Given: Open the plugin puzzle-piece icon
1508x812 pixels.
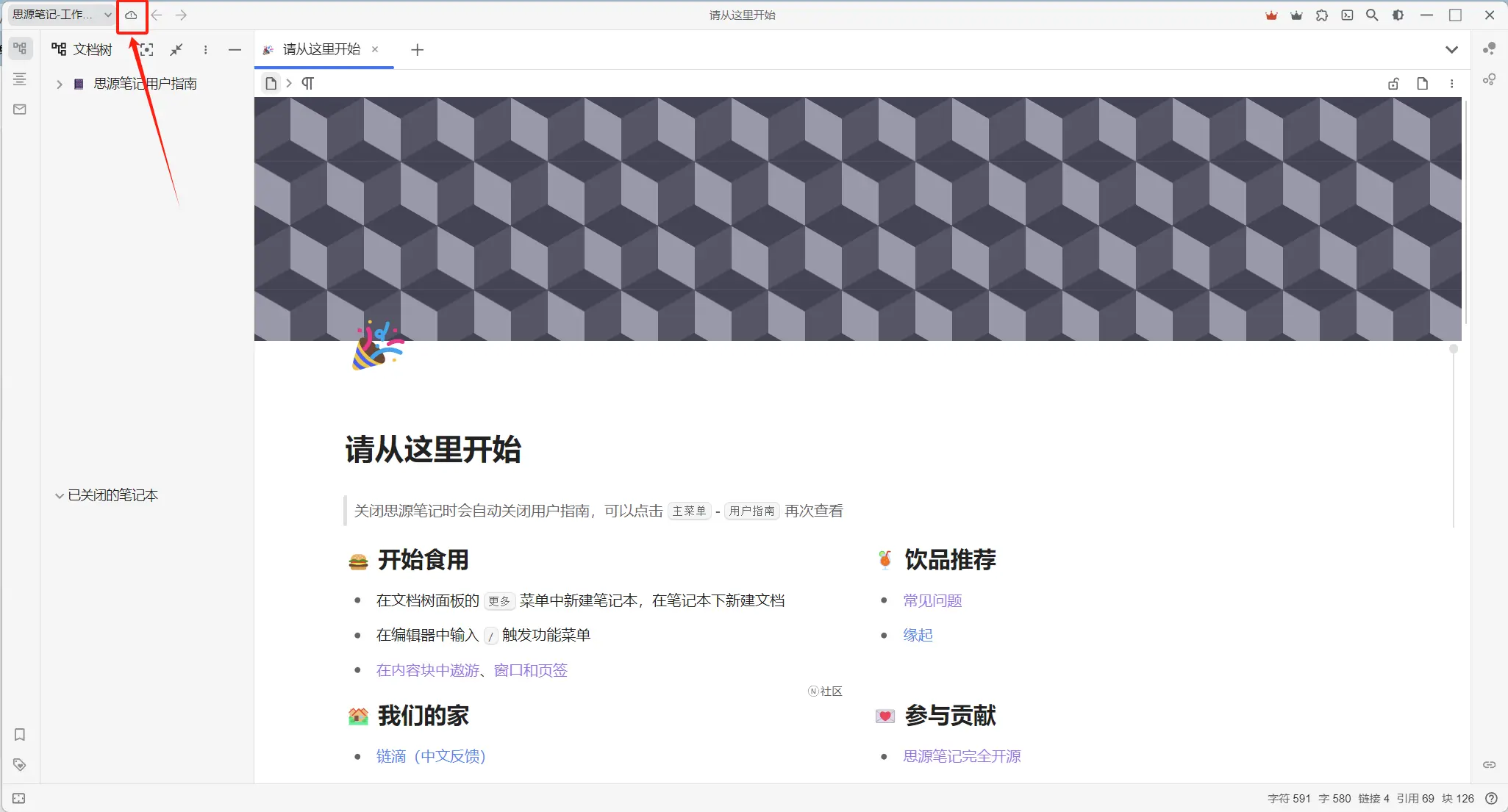Looking at the screenshot, I should click(x=1322, y=15).
